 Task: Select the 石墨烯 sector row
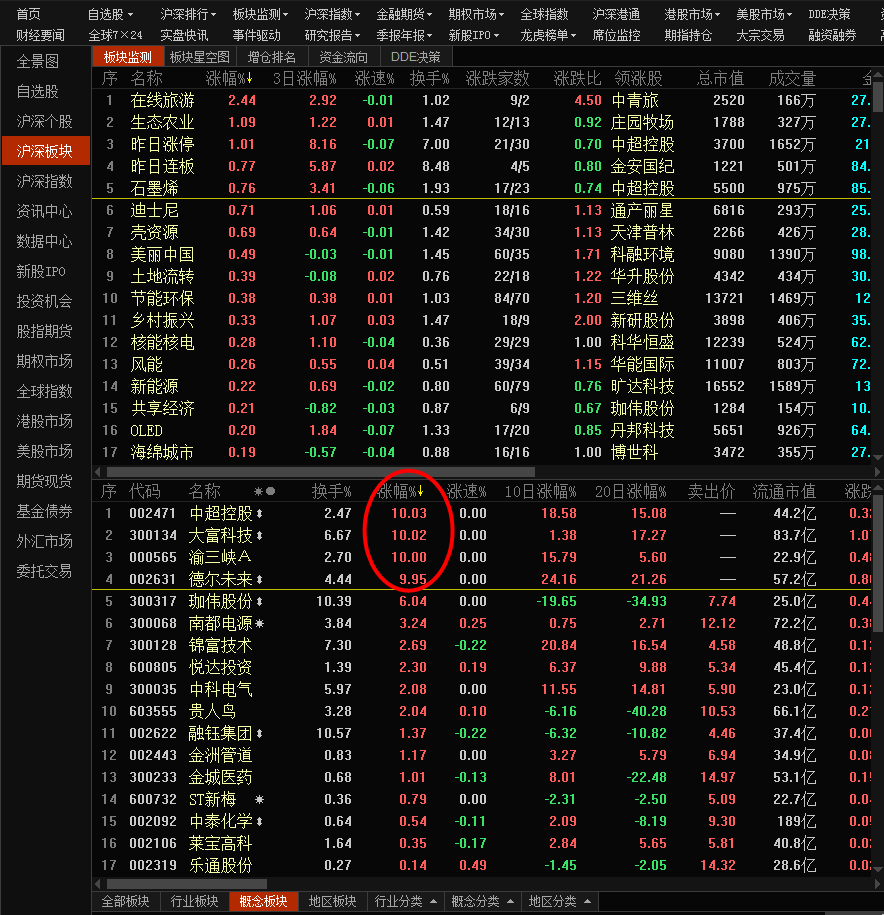coord(482,188)
